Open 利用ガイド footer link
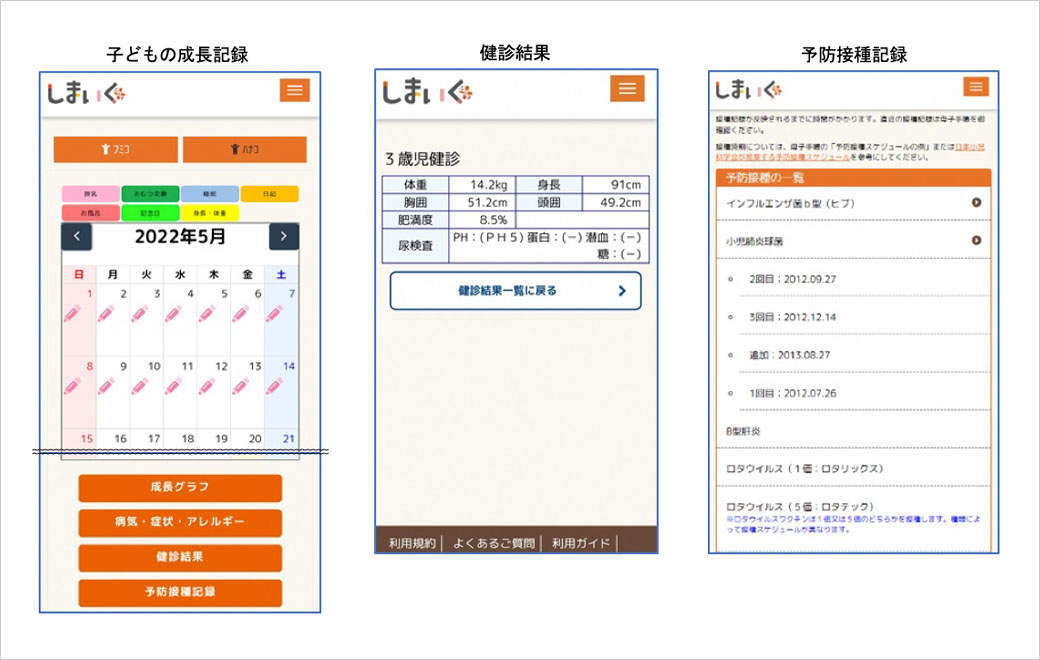The image size is (1040, 660). (x=581, y=543)
